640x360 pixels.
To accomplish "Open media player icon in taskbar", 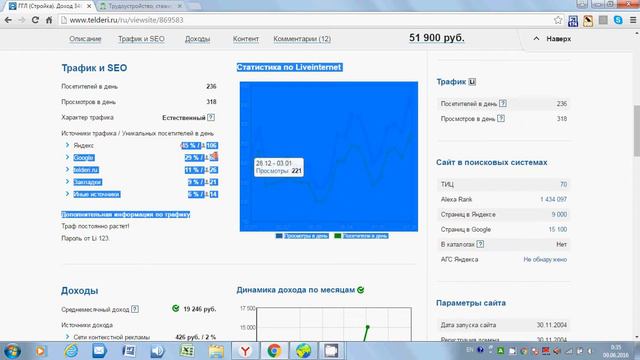I will [40, 351].
